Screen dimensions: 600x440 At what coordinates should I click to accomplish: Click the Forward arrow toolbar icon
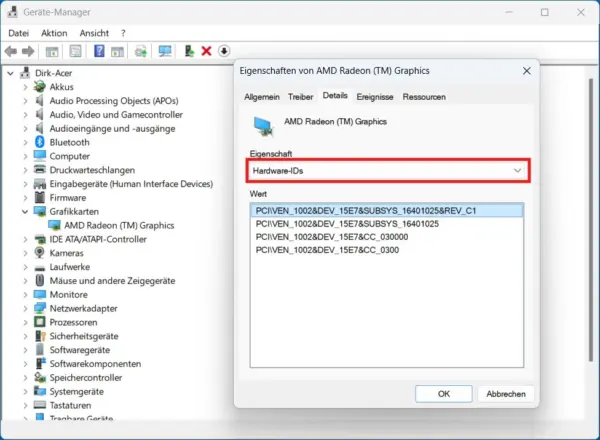pyautogui.click(x=28, y=51)
